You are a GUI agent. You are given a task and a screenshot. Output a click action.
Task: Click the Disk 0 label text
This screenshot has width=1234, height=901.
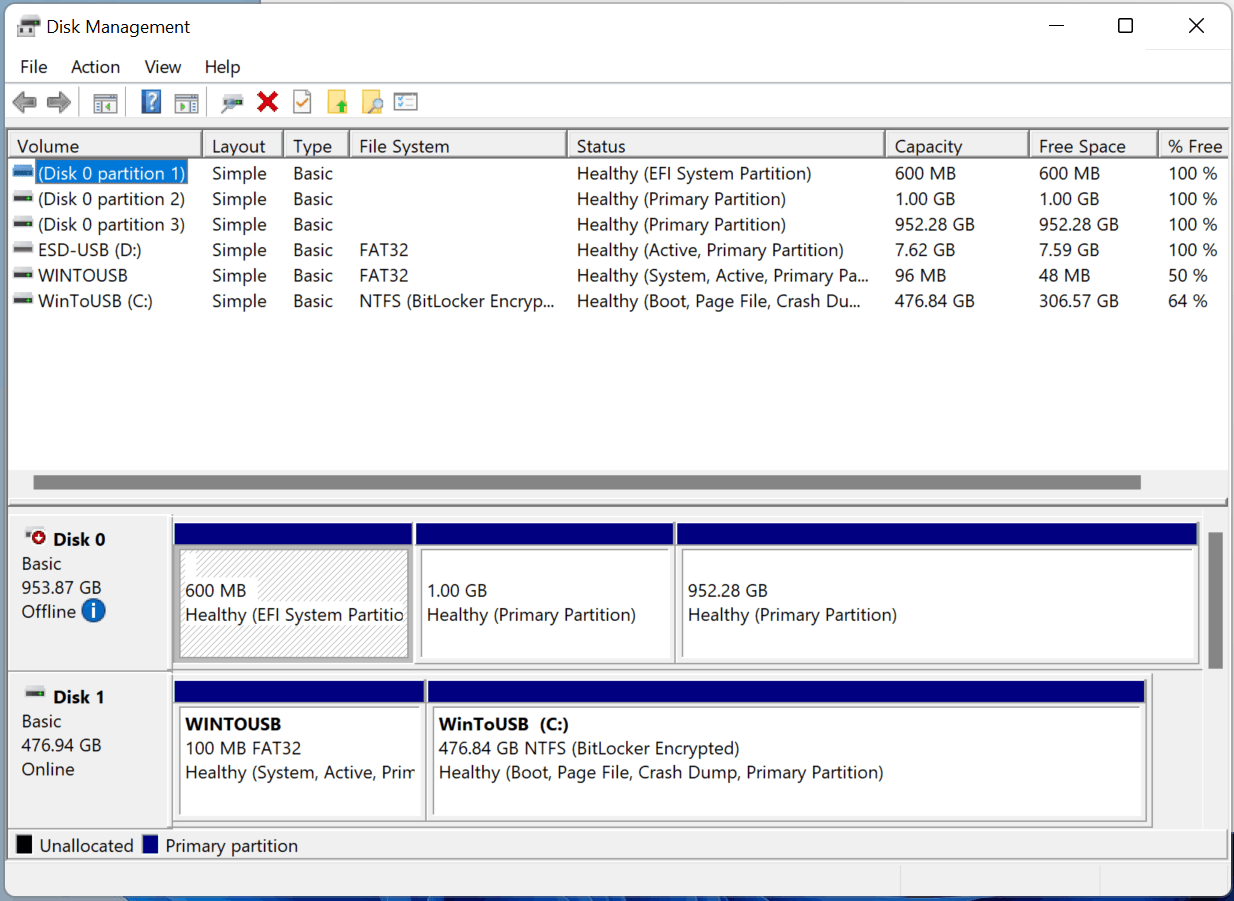click(79, 539)
